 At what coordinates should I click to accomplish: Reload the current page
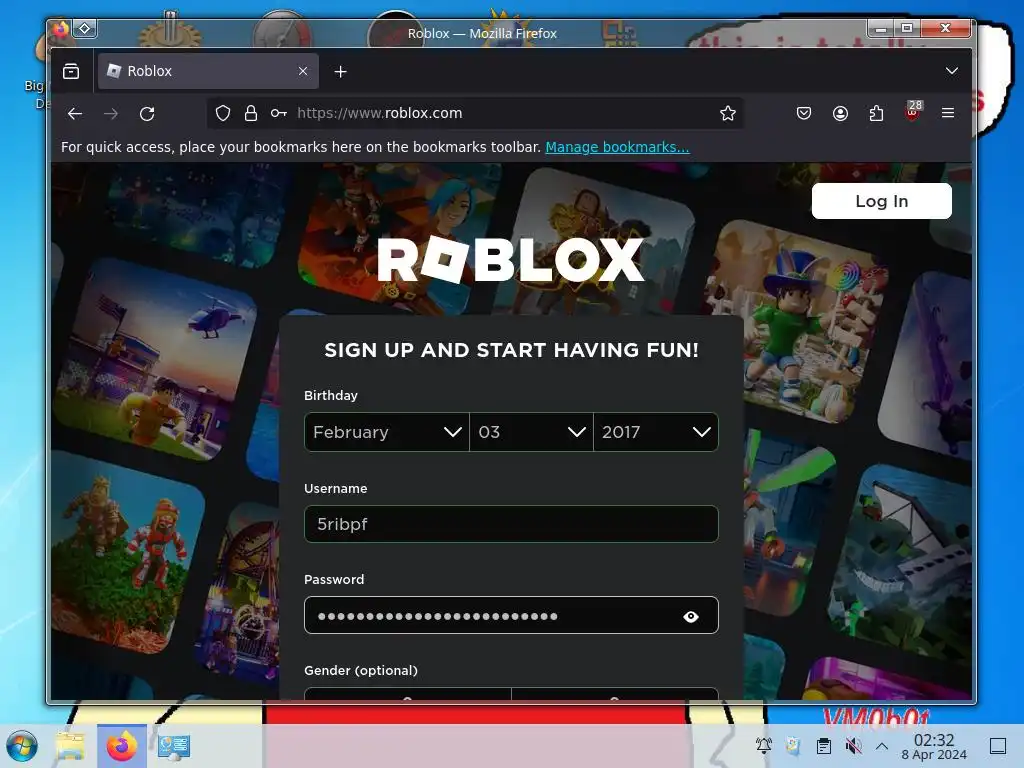[147, 114]
